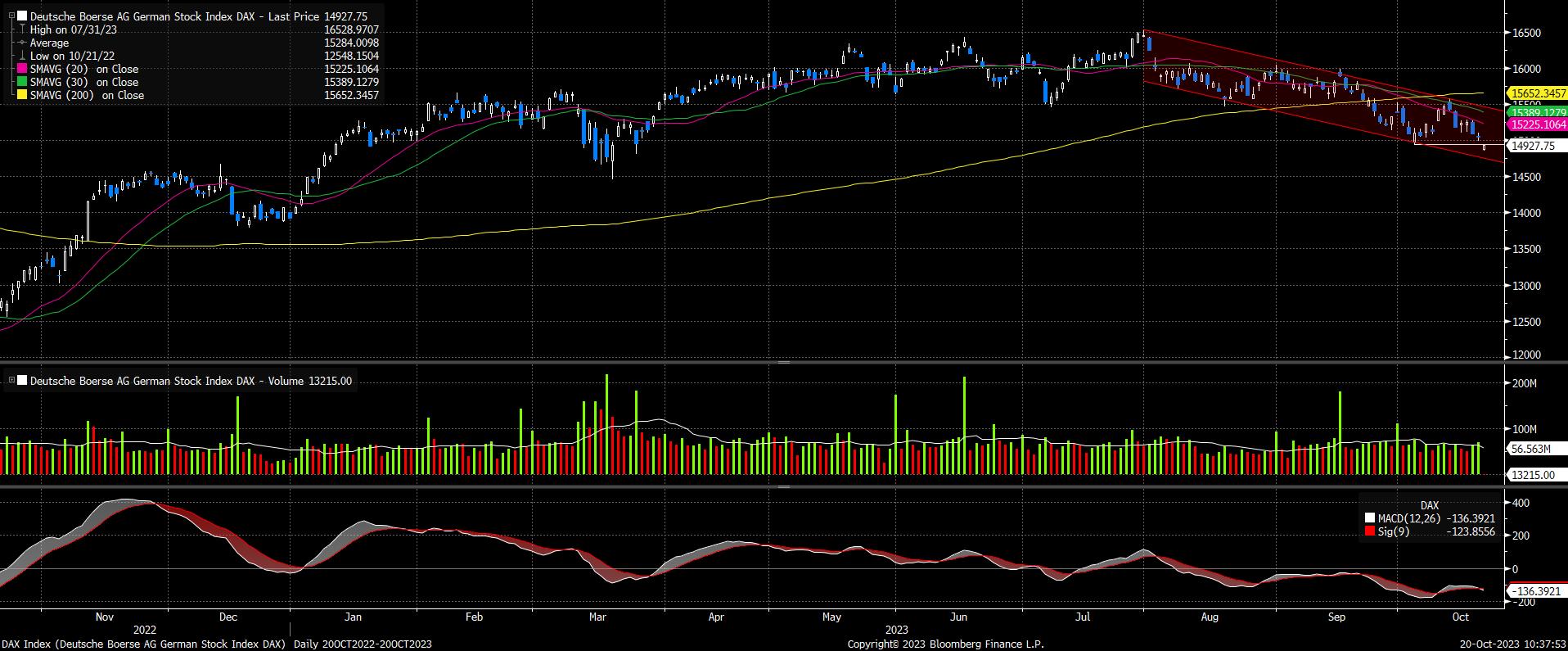Click the Sig(9) legend label
1568x651 pixels.
(x=1394, y=532)
